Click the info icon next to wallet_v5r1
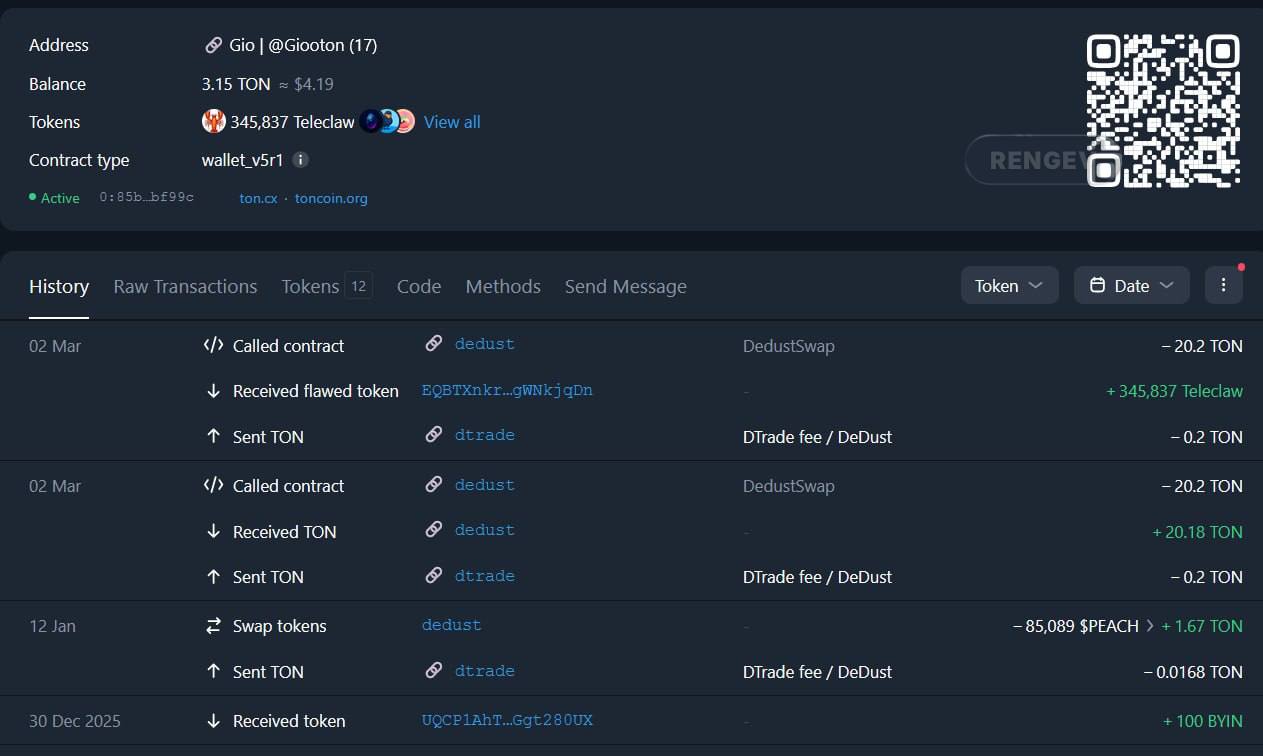 pos(301,160)
